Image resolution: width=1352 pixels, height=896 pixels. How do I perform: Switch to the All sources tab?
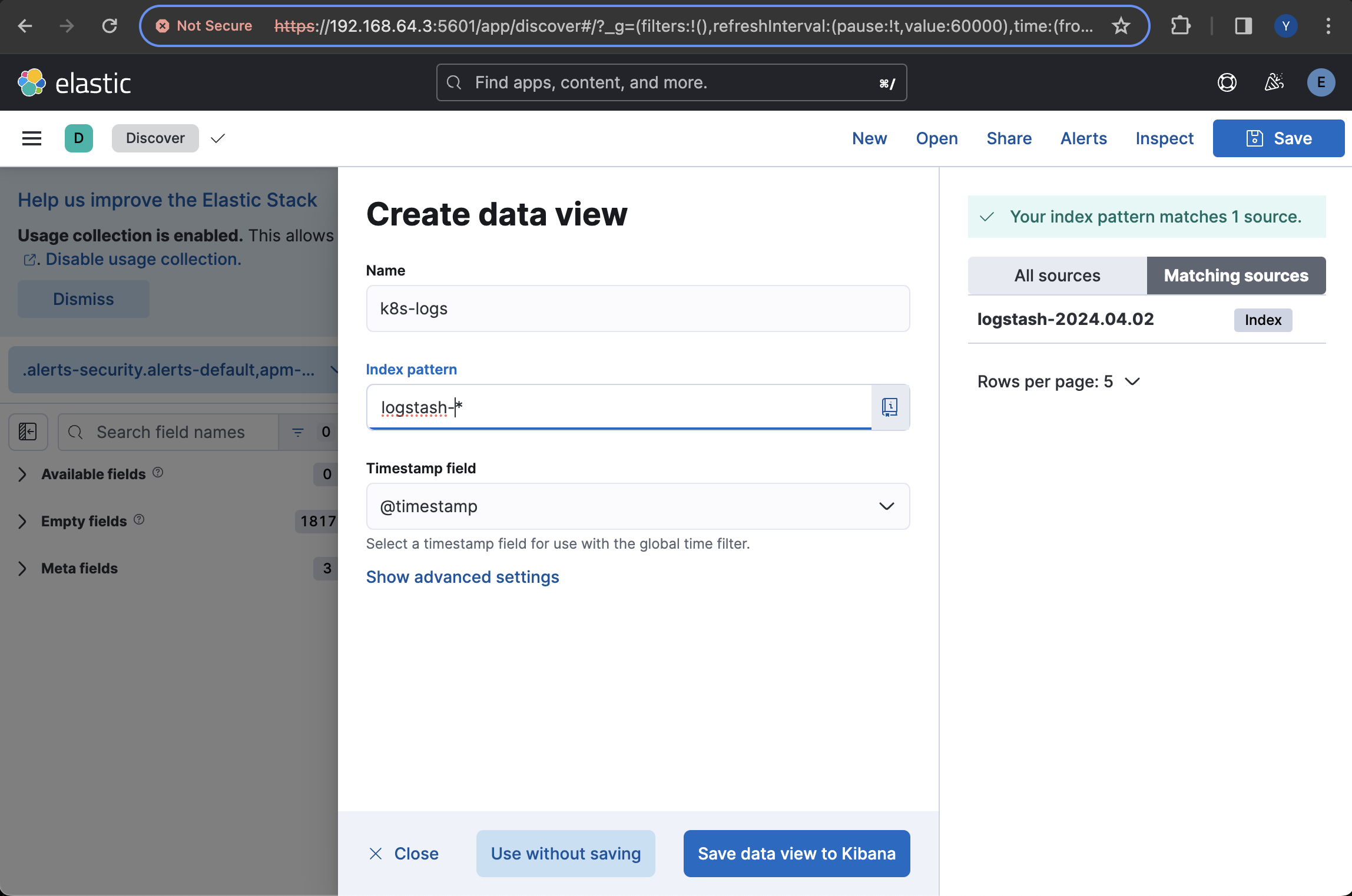pyautogui.click(x=1058, y=276)
